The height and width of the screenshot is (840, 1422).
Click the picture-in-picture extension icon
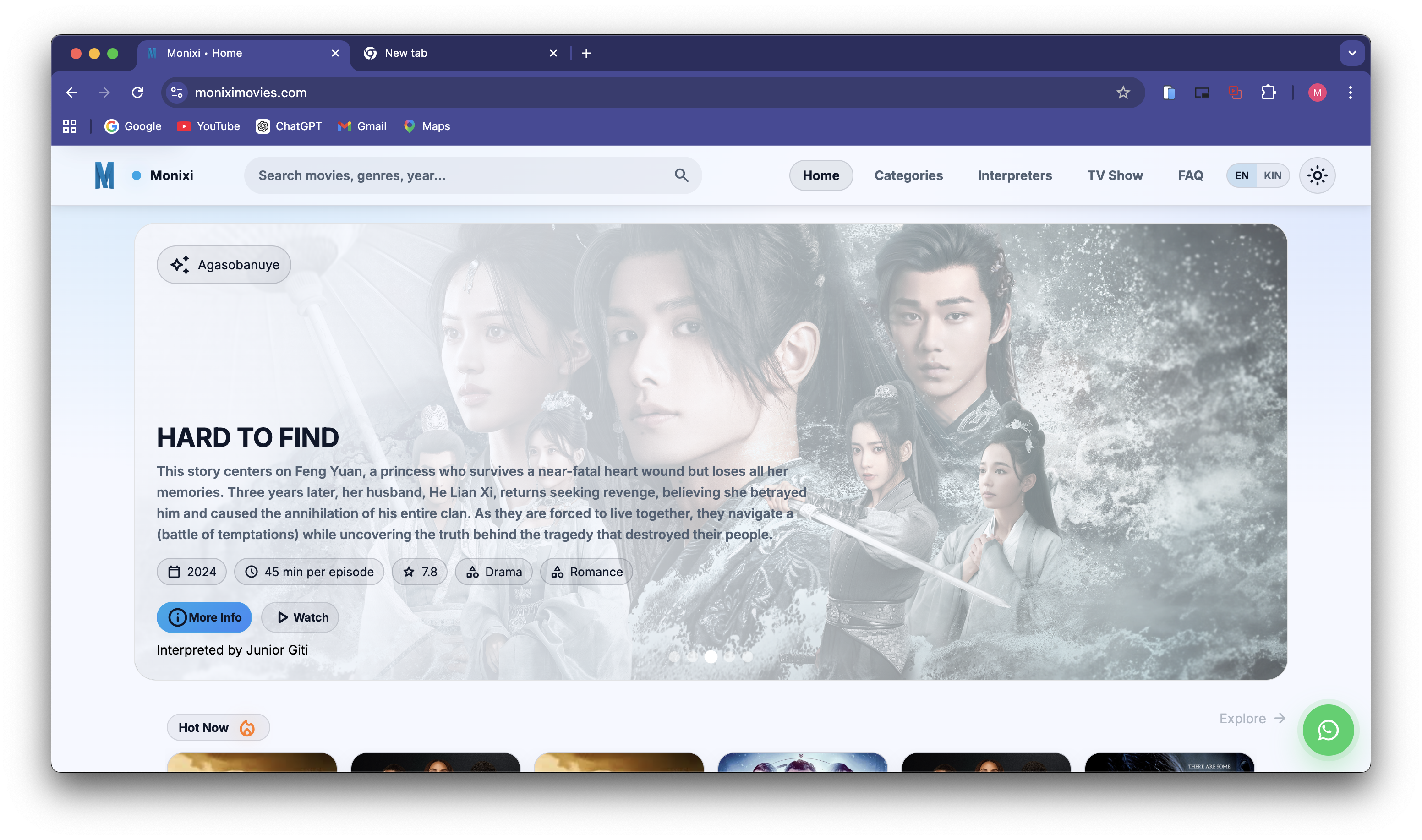click(x=1202, y=92)
